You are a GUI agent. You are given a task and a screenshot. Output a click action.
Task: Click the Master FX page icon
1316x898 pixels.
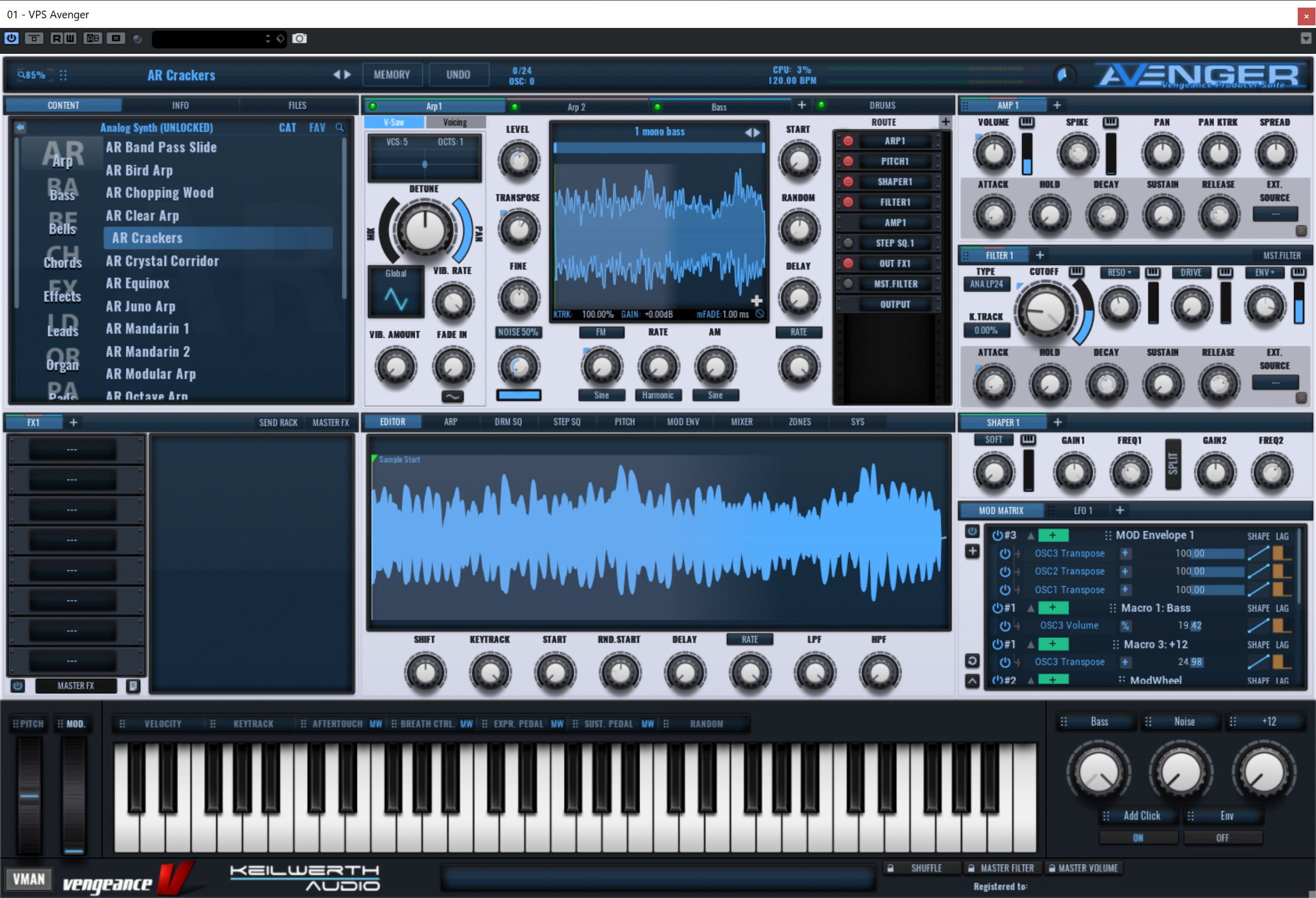[133, 686]
